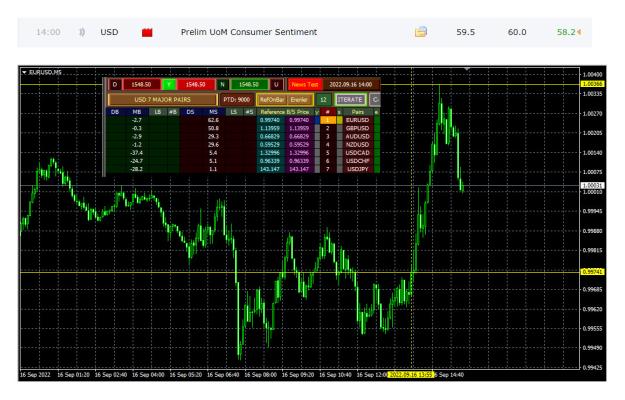Click the t2 button
Viewport: 625px width, 400px height.
pyautogui.click(x=324, y=100)
